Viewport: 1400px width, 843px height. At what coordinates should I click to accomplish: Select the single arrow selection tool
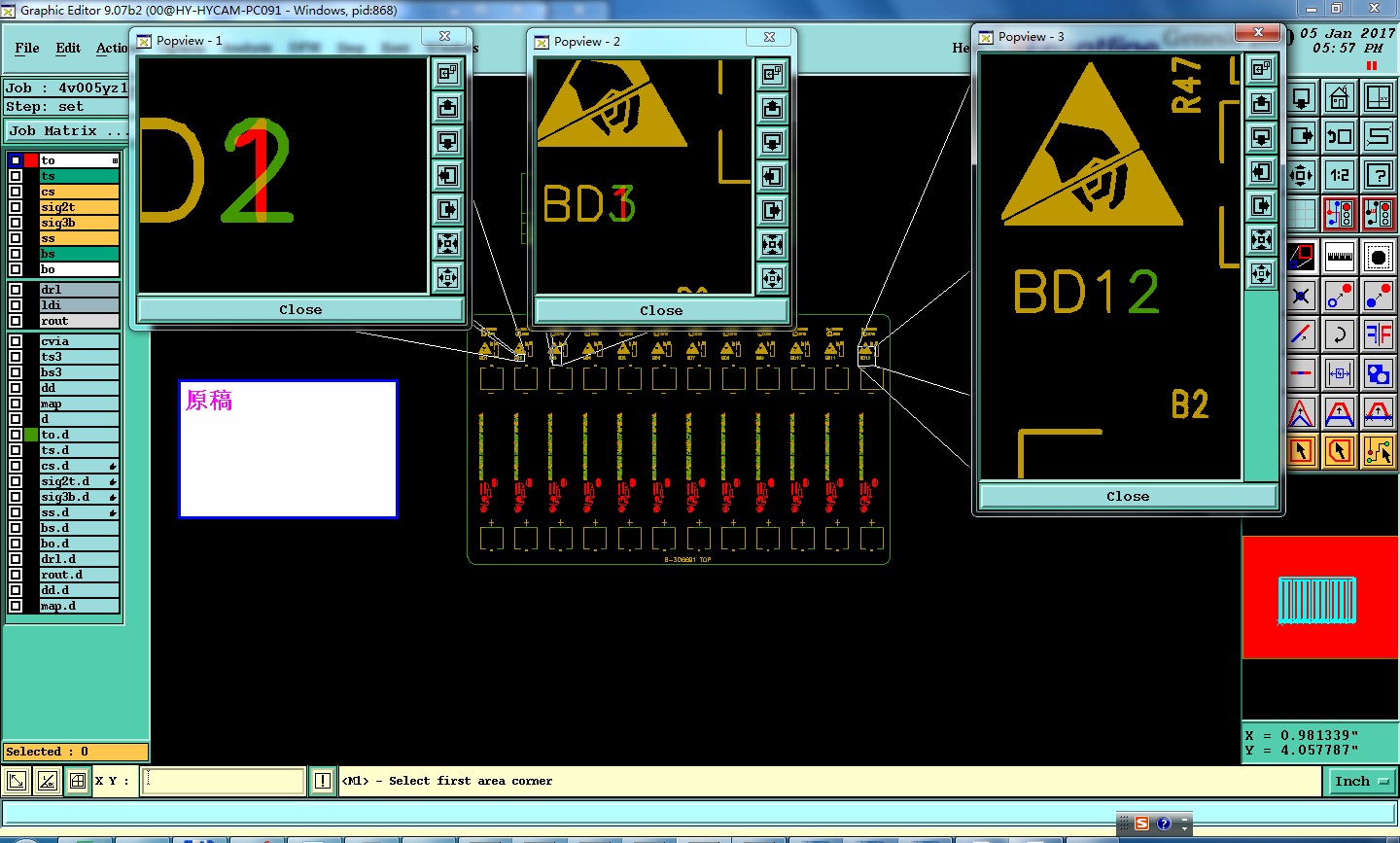pyautogui.click(x=1302, y=451)
